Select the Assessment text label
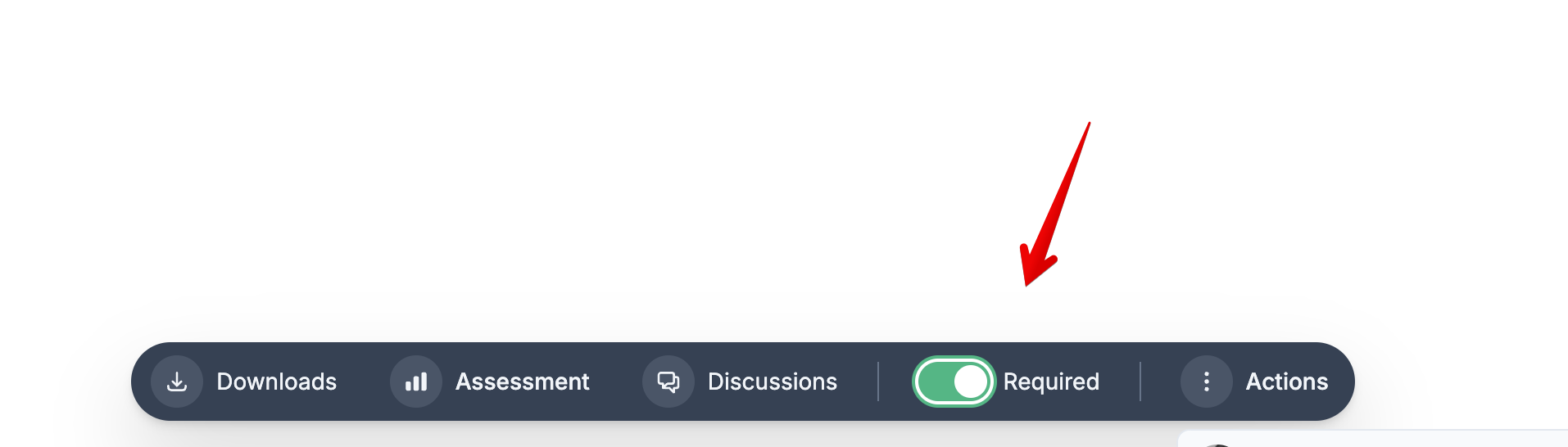Screen dimensions: 1568x447 523,382
